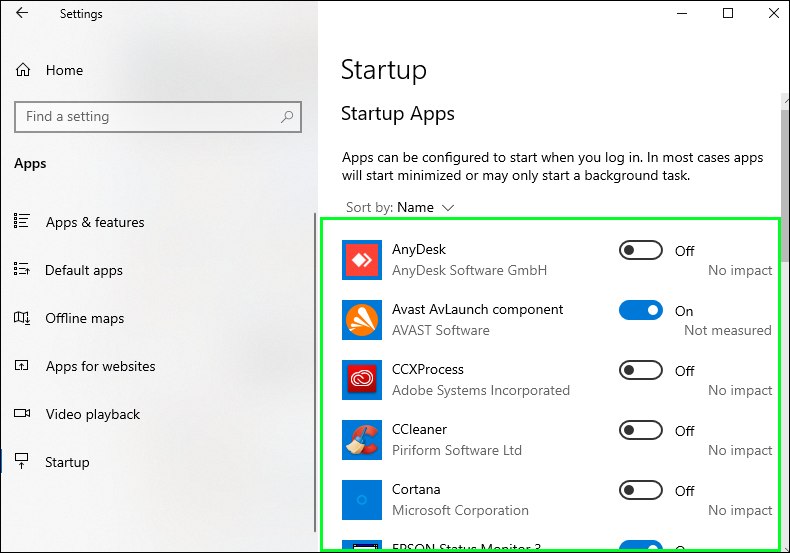
Task: Go to Settings Home
Action: [x=64, y=70]
